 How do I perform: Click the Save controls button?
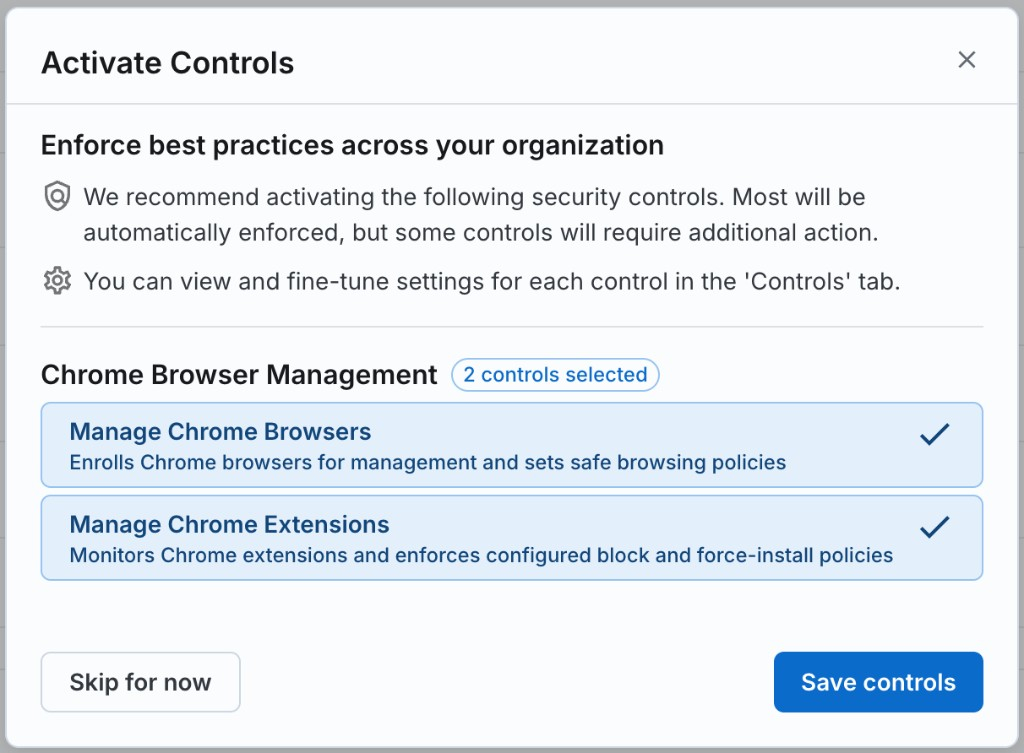point(878,682)
